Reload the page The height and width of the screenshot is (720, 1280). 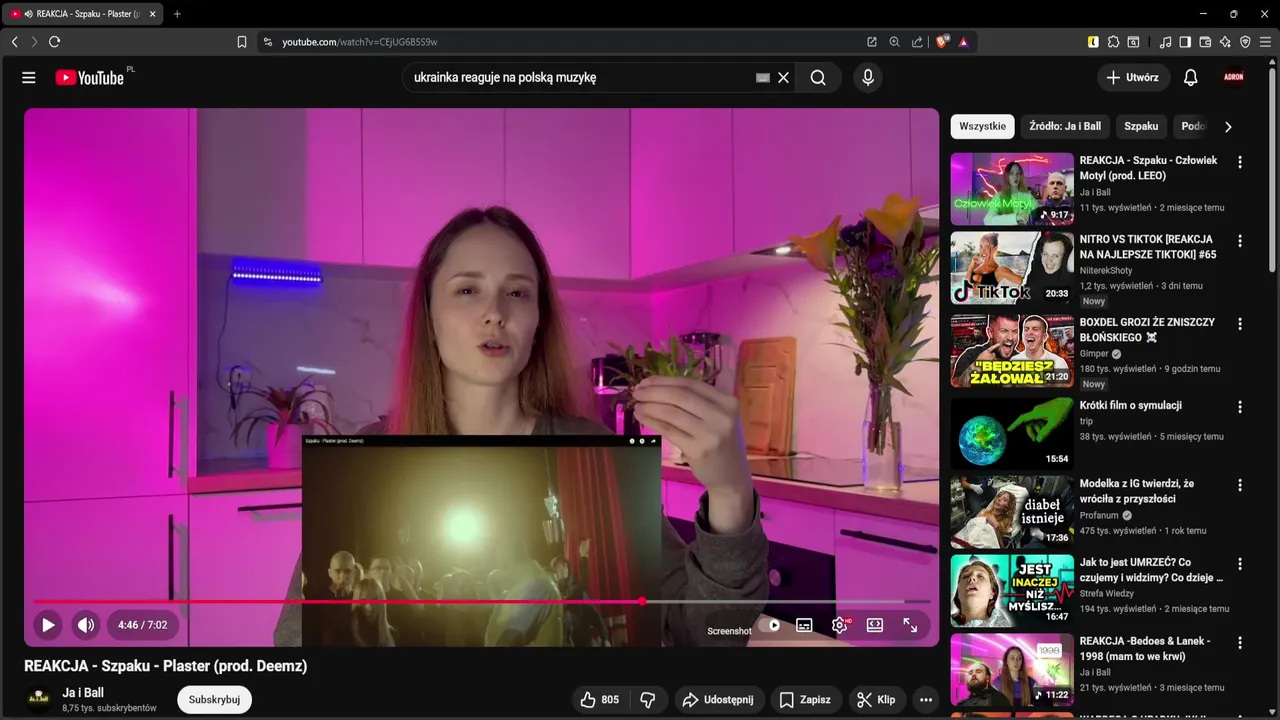[x=54, y=42]
